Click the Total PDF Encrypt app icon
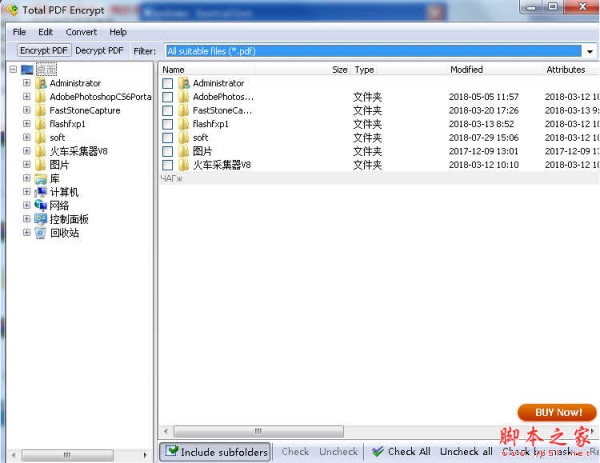Image resolution: width=600 pixels, height=463 pixels. point(12,10)
